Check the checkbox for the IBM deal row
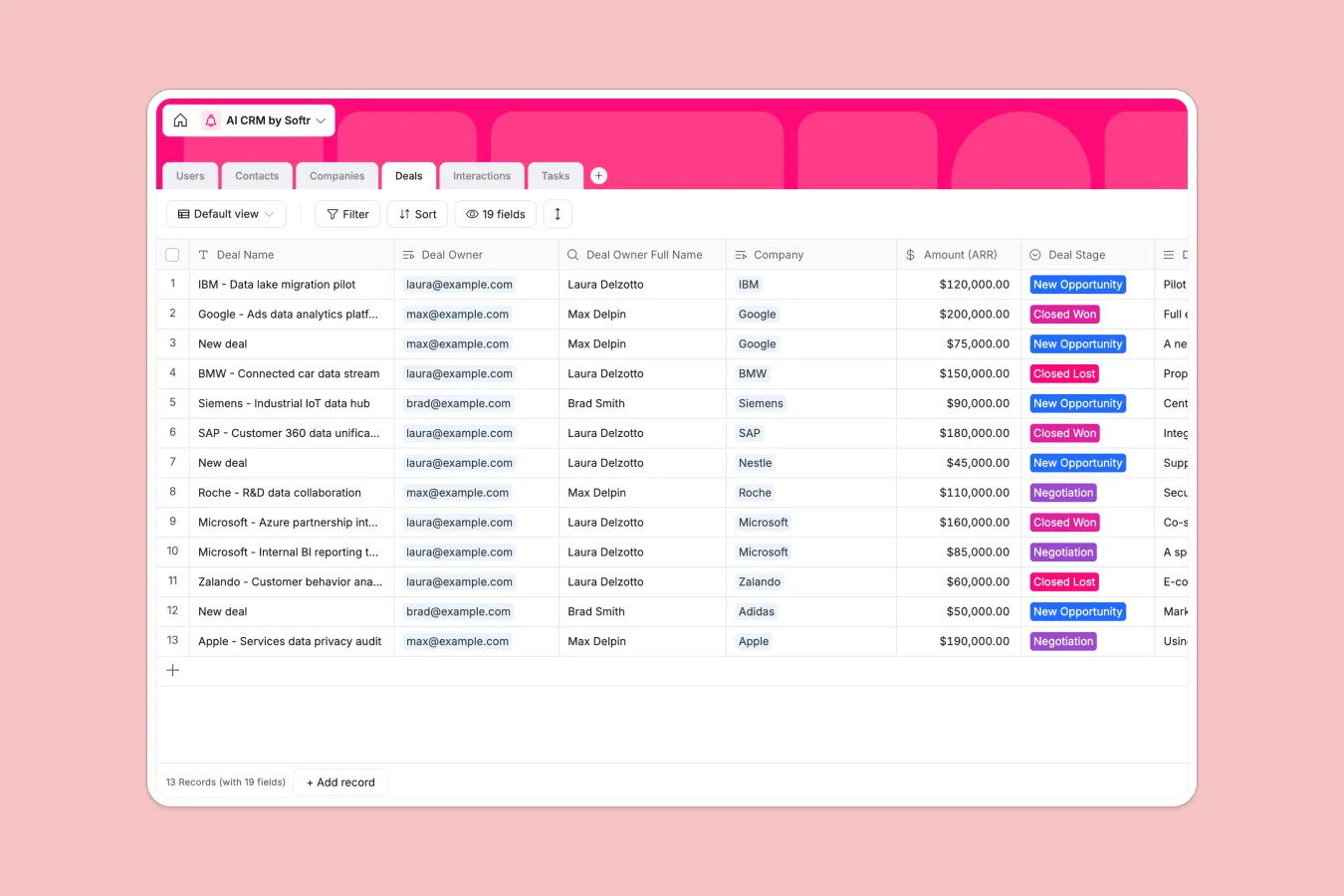 (172, 284)
